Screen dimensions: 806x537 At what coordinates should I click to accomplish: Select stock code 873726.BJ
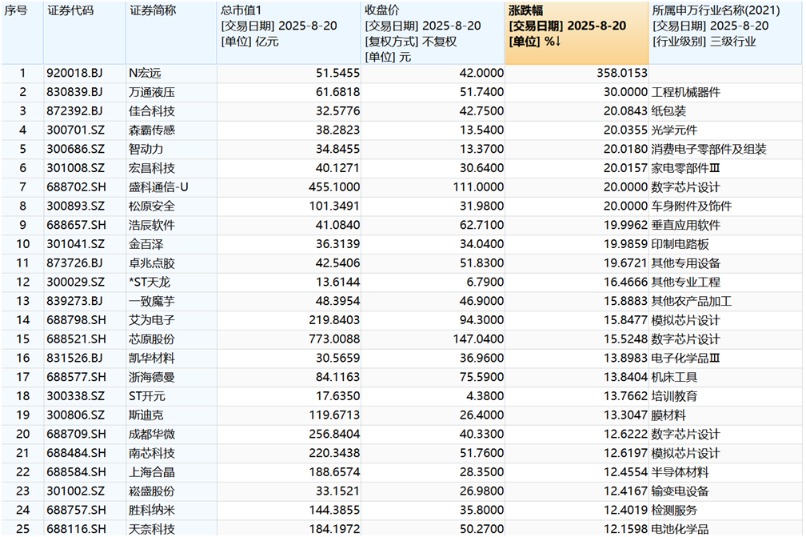pyautogui.click(x=75, y=263)
